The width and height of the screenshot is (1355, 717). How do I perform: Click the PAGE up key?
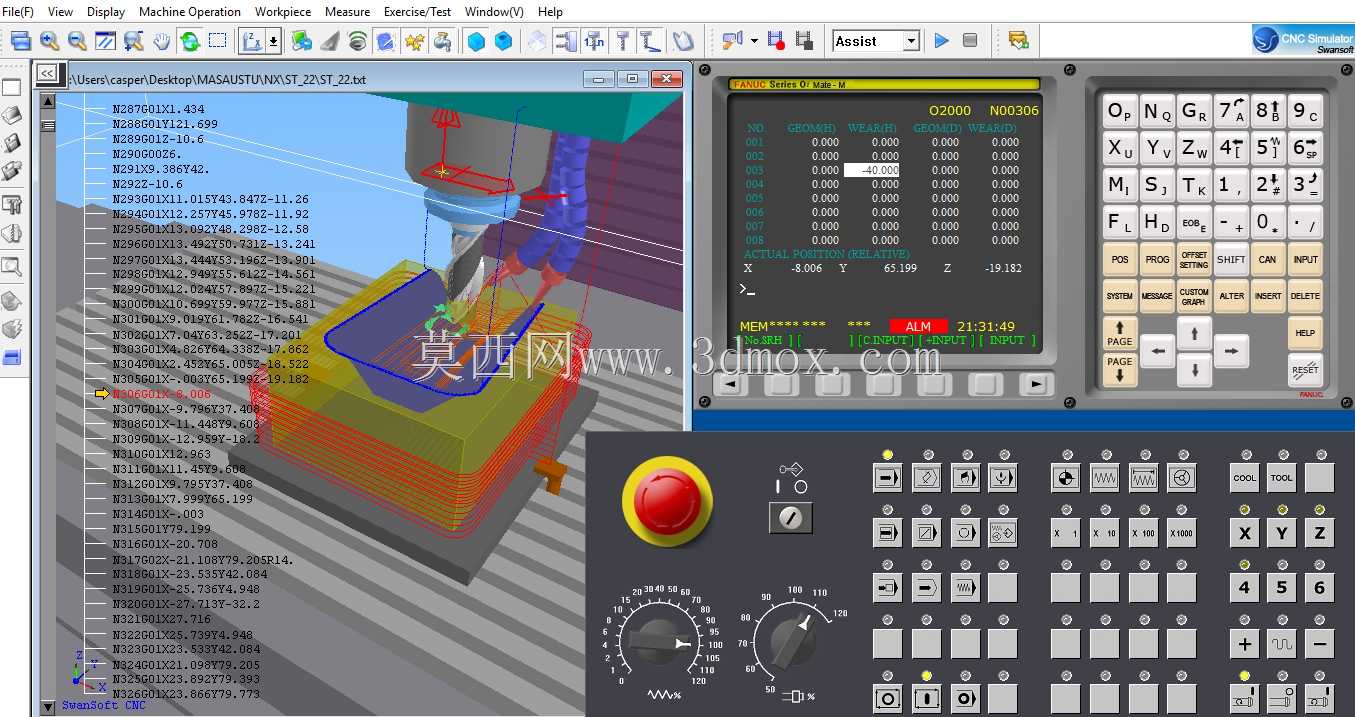tap(1120, 332)
